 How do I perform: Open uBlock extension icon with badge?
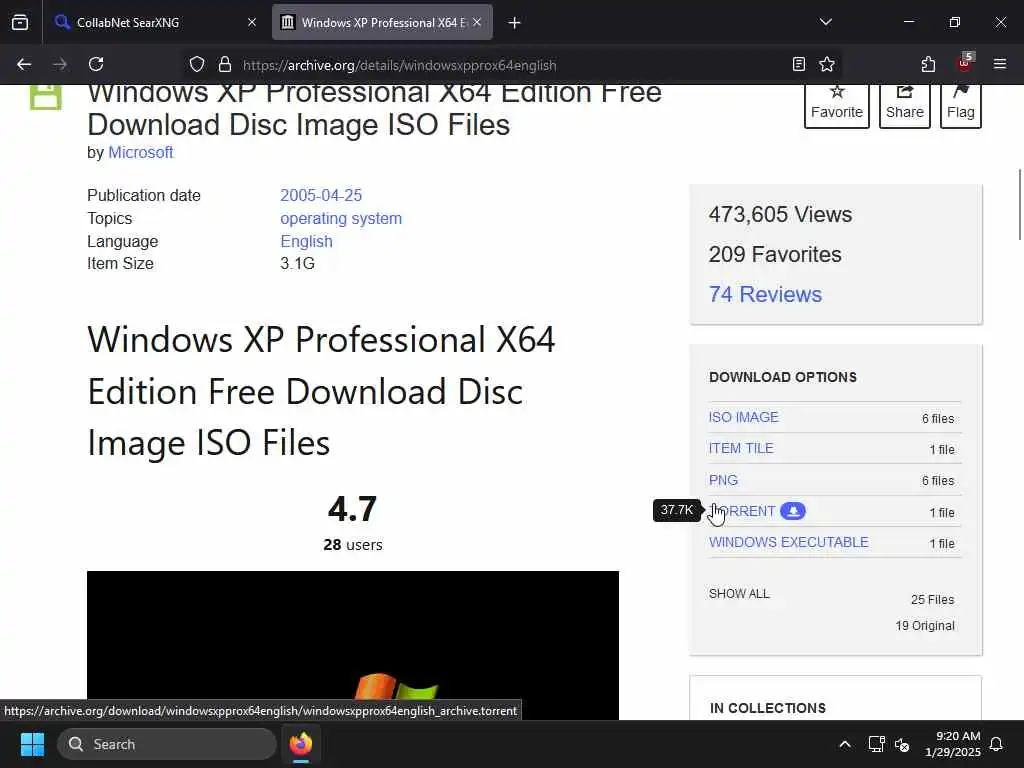pyautogui.click(x=964, y=63)
